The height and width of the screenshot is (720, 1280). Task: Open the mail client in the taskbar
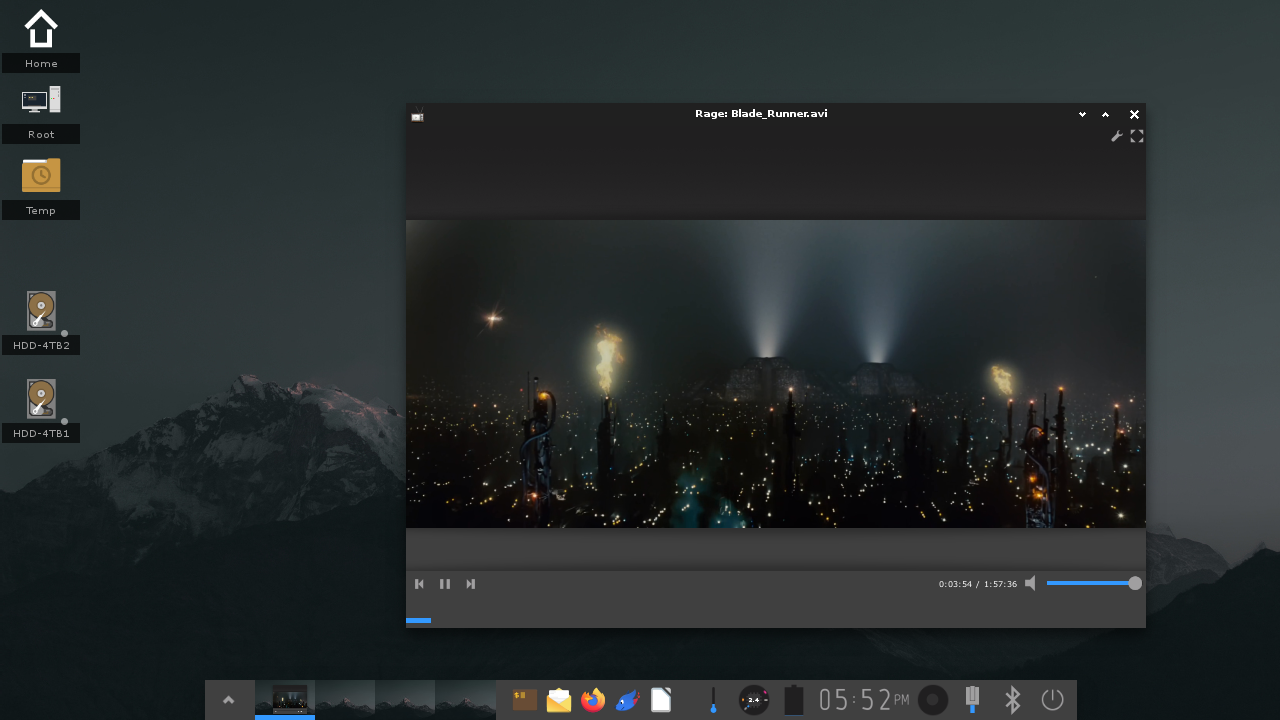point(559,700)
